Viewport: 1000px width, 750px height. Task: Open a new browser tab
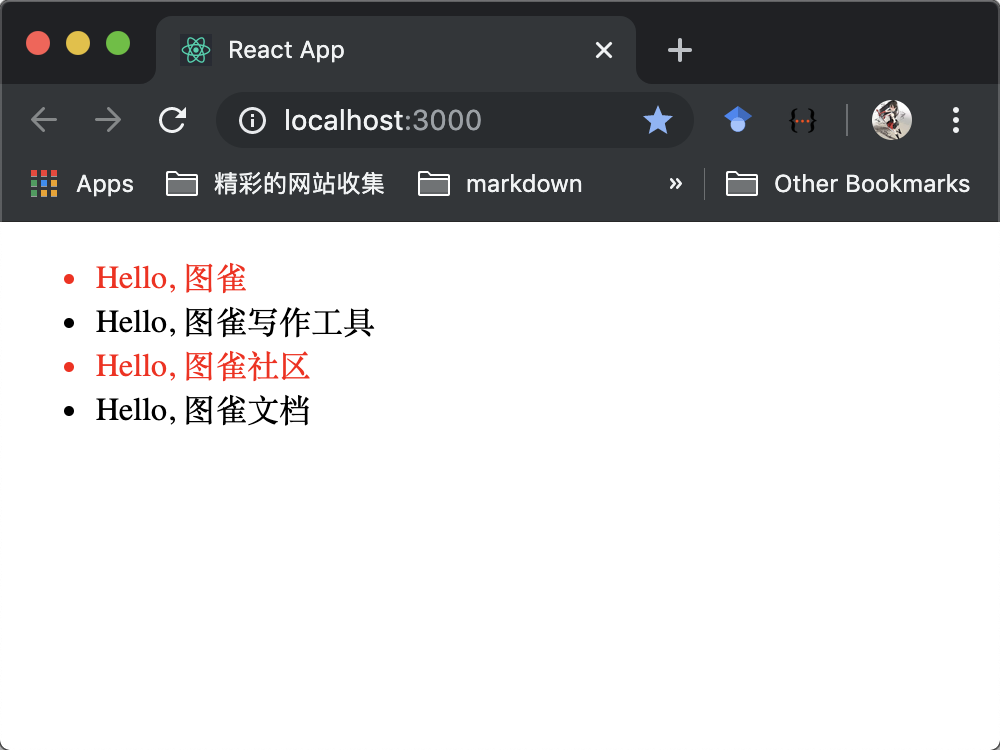[679, 49]
